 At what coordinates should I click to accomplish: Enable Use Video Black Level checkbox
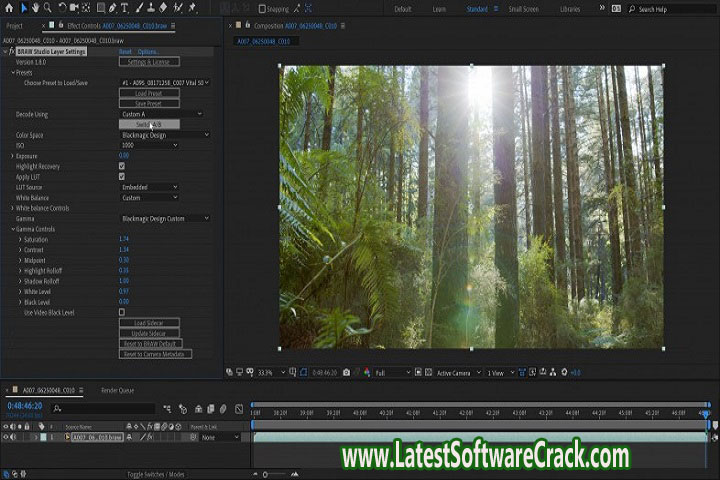tap(122, 312)
